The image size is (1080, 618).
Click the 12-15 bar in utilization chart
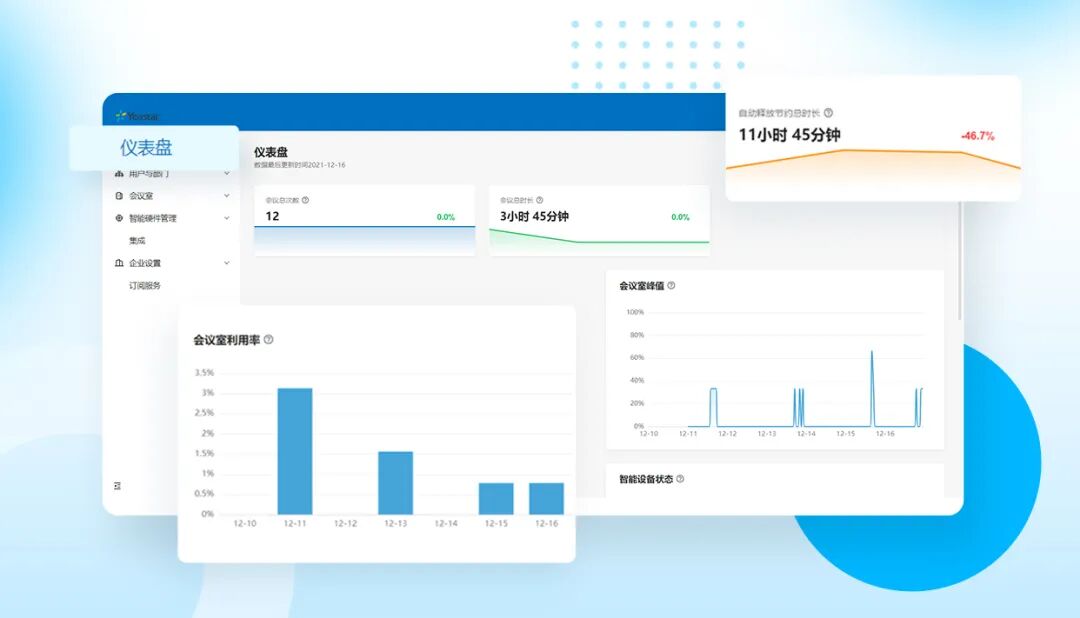click(x=496, y=499)
